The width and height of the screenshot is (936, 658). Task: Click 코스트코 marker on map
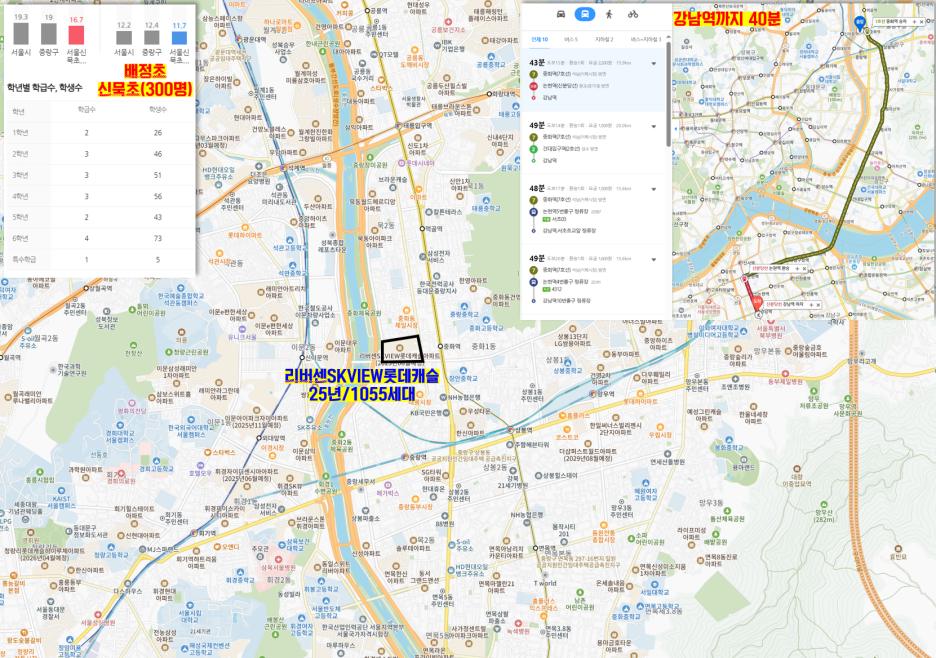pyautogui.click(x=566, y=429)
